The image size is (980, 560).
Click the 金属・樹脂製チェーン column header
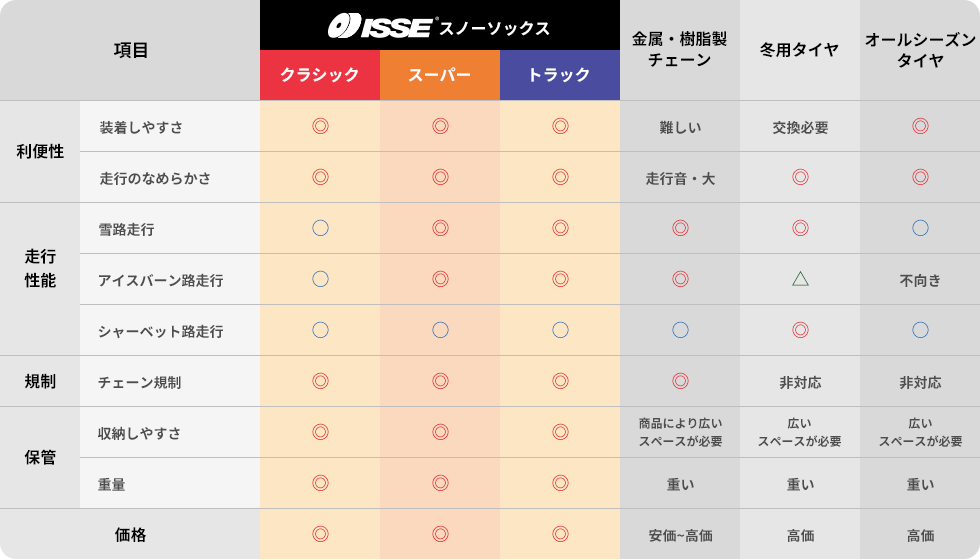(680, 50)
